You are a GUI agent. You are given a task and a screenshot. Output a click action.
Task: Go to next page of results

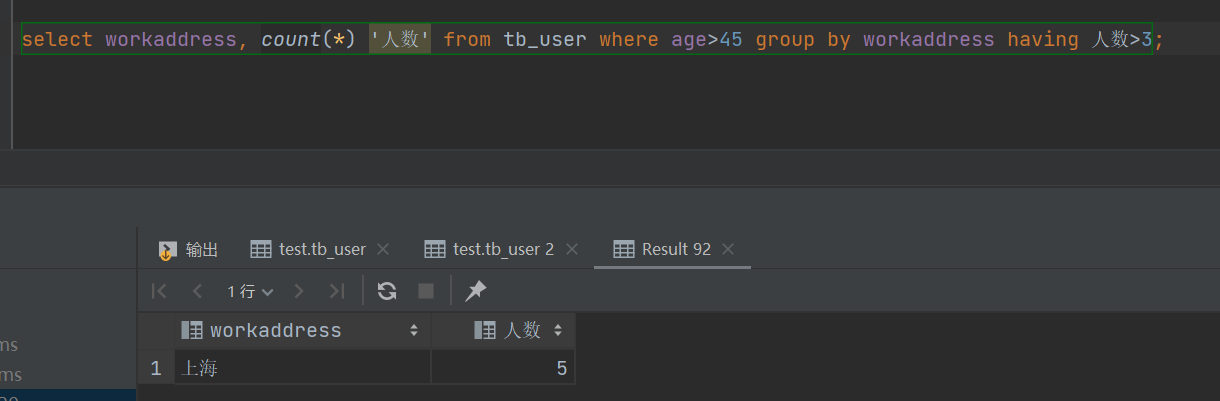(x=299, y=291)
